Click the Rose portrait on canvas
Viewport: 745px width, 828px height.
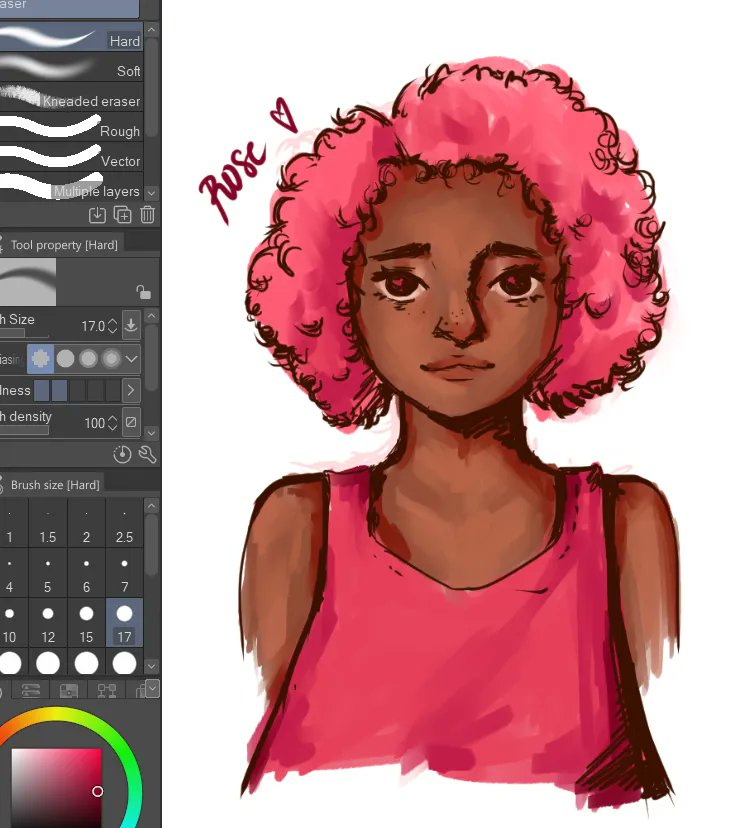pos(458,433)
